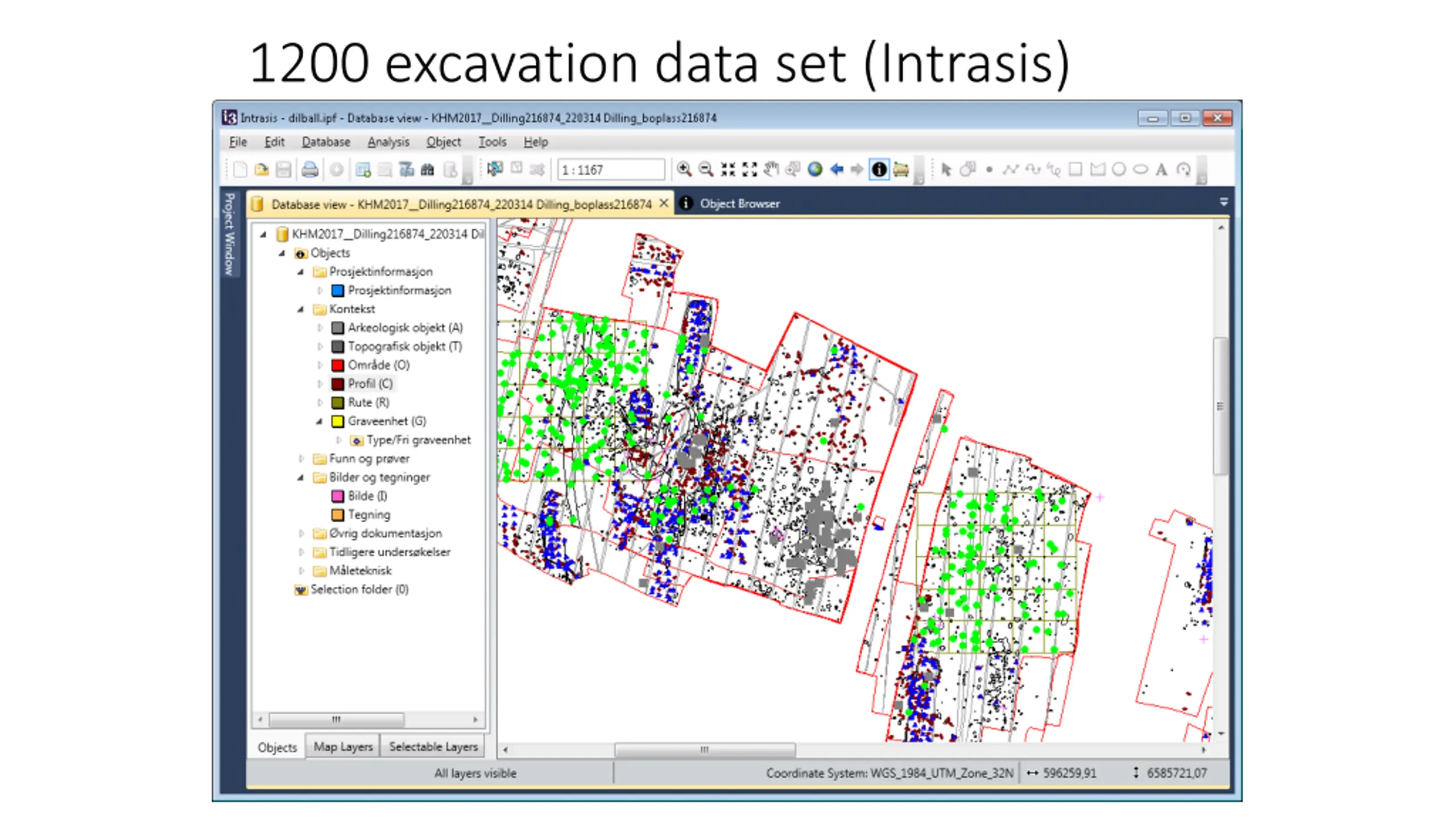1456x819 pixels.
Task: Collapse the Bilder og tegninger folder
Action: (x=300, y=478)
